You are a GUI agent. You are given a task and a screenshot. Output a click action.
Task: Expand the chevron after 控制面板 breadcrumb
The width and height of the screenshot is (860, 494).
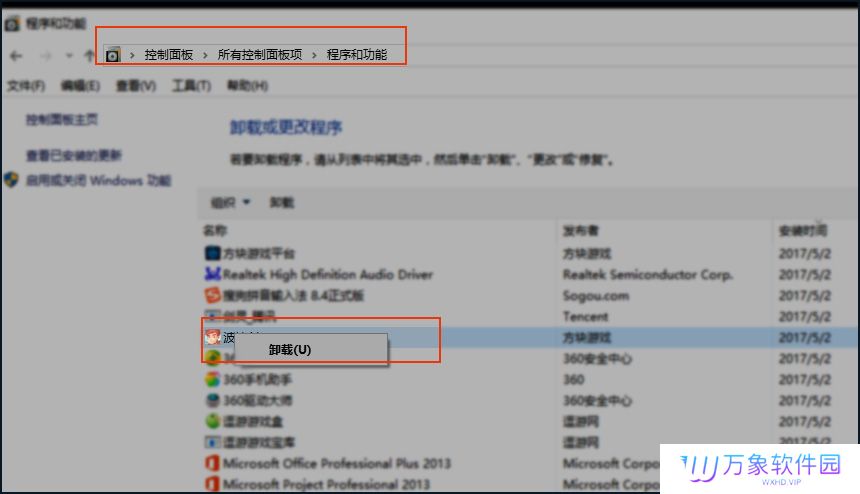click(205, 55)
